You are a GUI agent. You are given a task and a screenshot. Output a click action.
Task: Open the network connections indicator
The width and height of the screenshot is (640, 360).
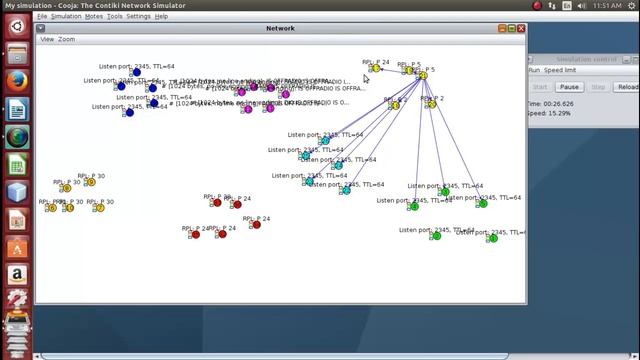(552, 5)
